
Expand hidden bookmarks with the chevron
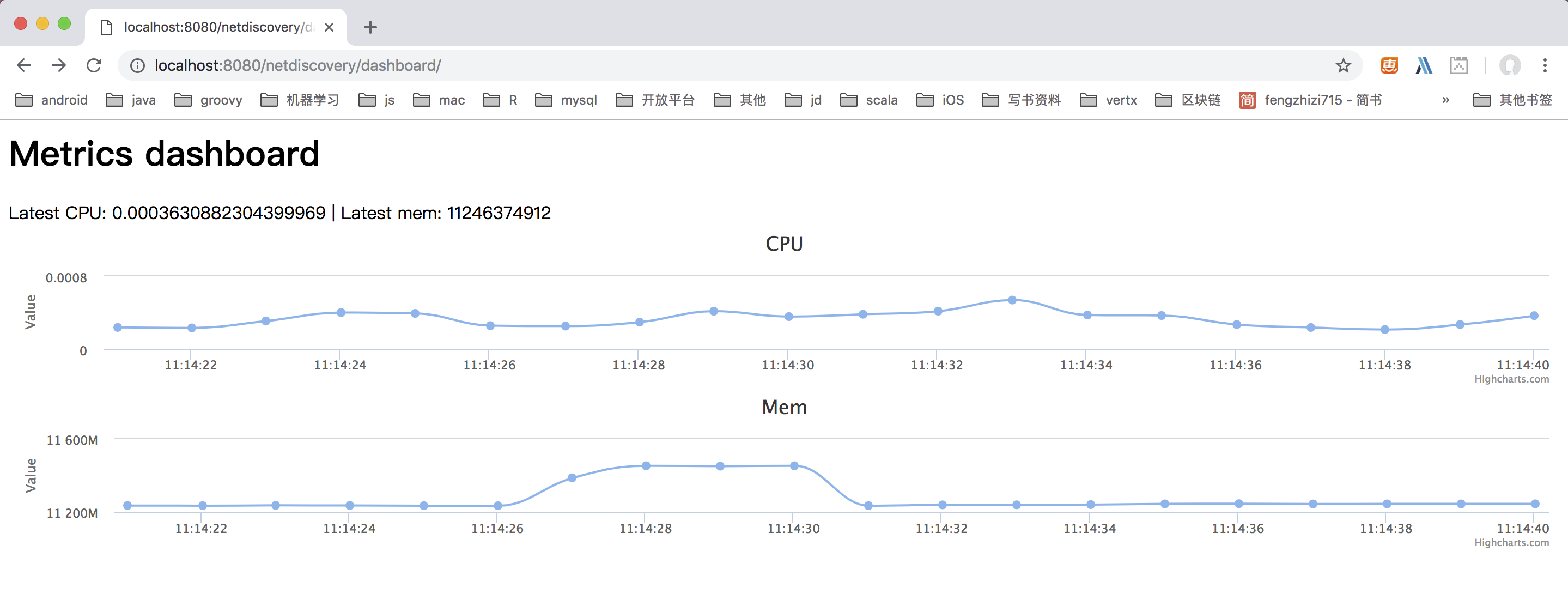(1445, 100)
